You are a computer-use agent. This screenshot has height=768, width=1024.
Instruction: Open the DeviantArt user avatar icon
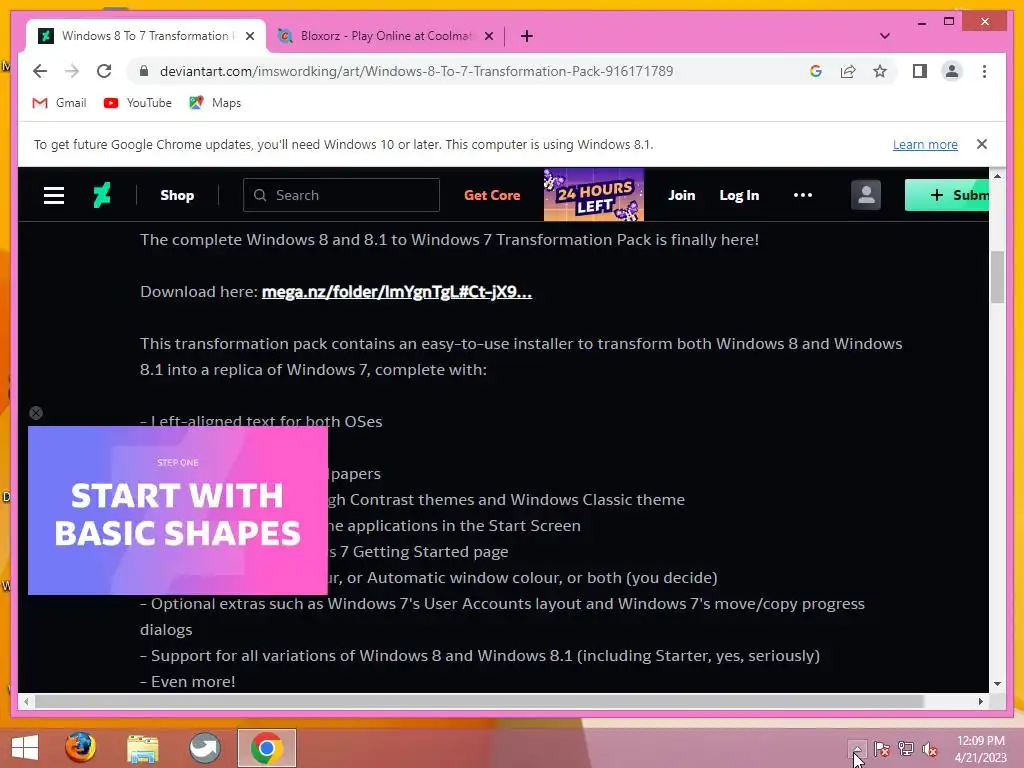(x=866, y=195)
